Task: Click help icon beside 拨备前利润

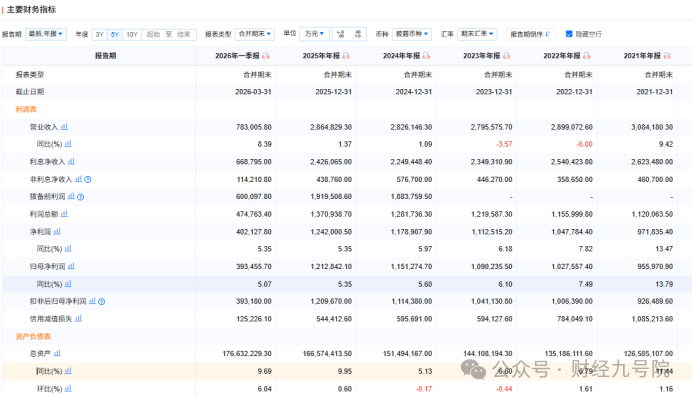Action: (80, 197)
